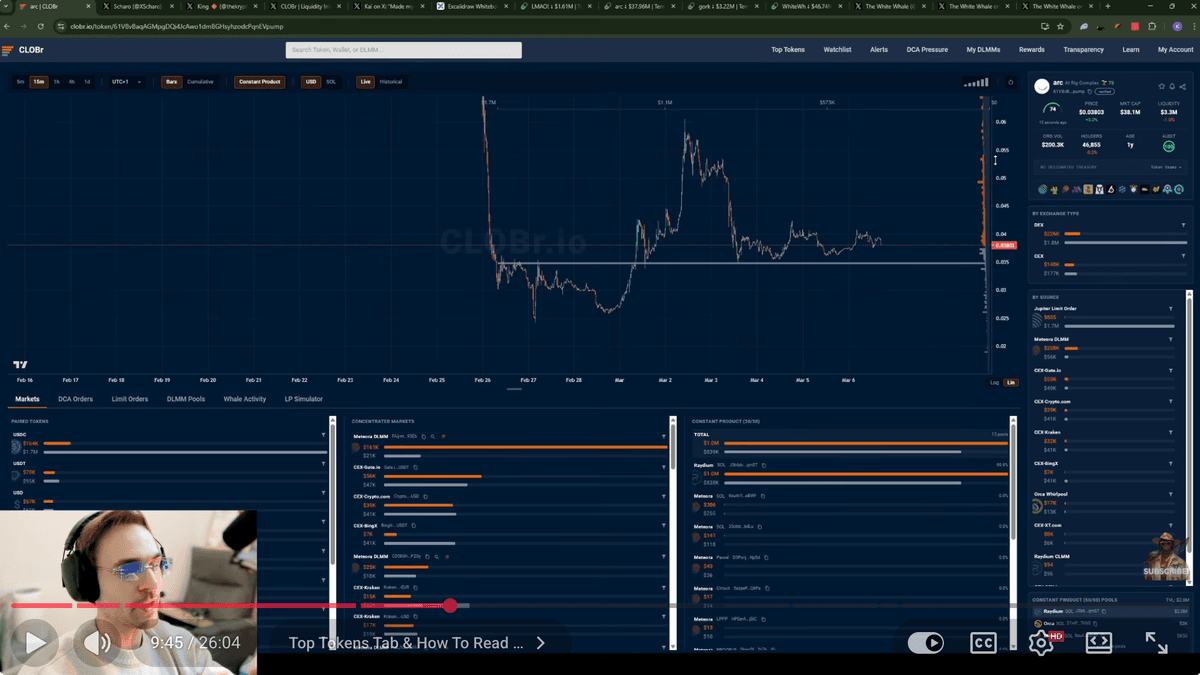
Task: Set an alert with the bell icon
Action: [1172, 87]
